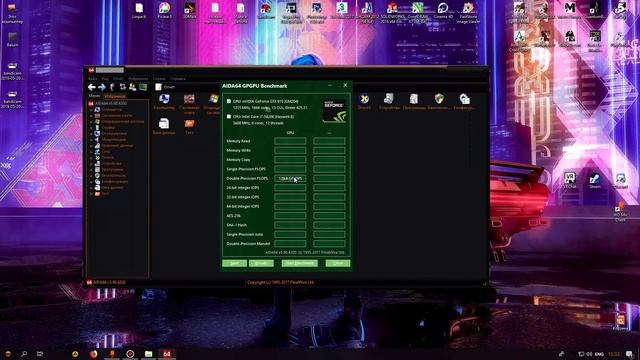Open the Системная плата icon in main pane
The height and width of the screenshot is (360, 640).
[x=189, y=103]
